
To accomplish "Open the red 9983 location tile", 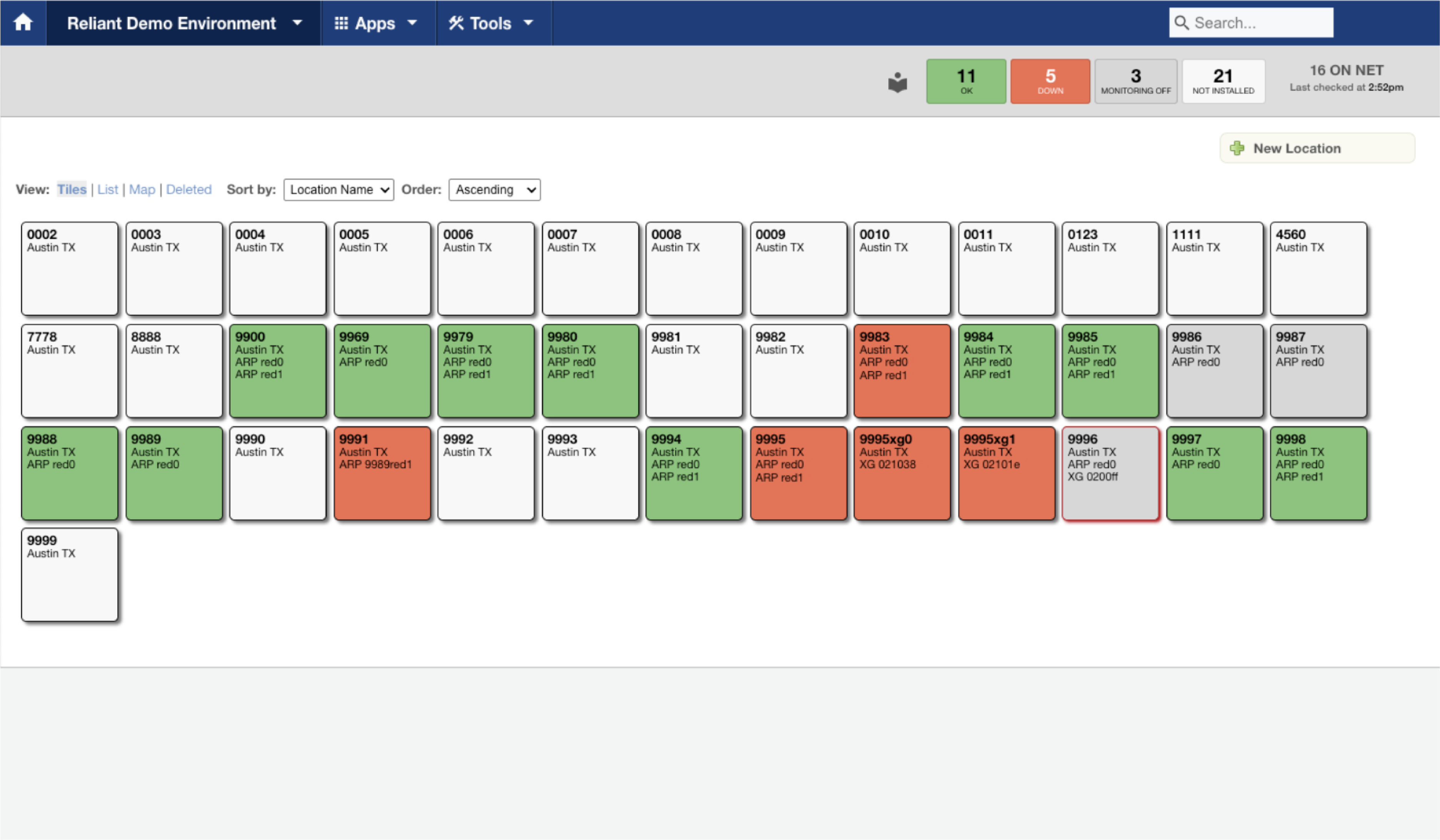I will pyautogui.click(x=902, y=372).
